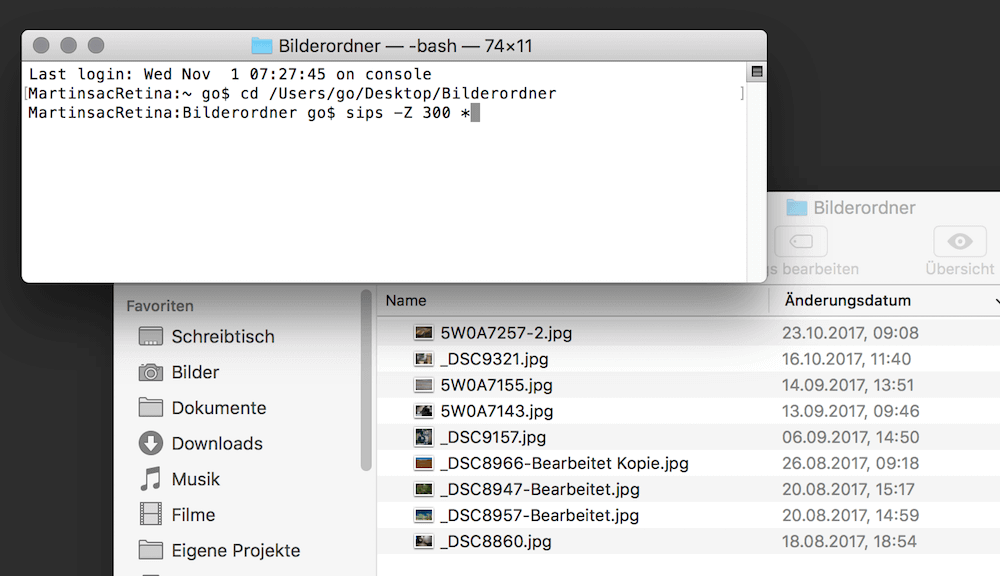Go to Downloads in the sidebar
This screenshot has height=576, width=1000.
[200, 443]
